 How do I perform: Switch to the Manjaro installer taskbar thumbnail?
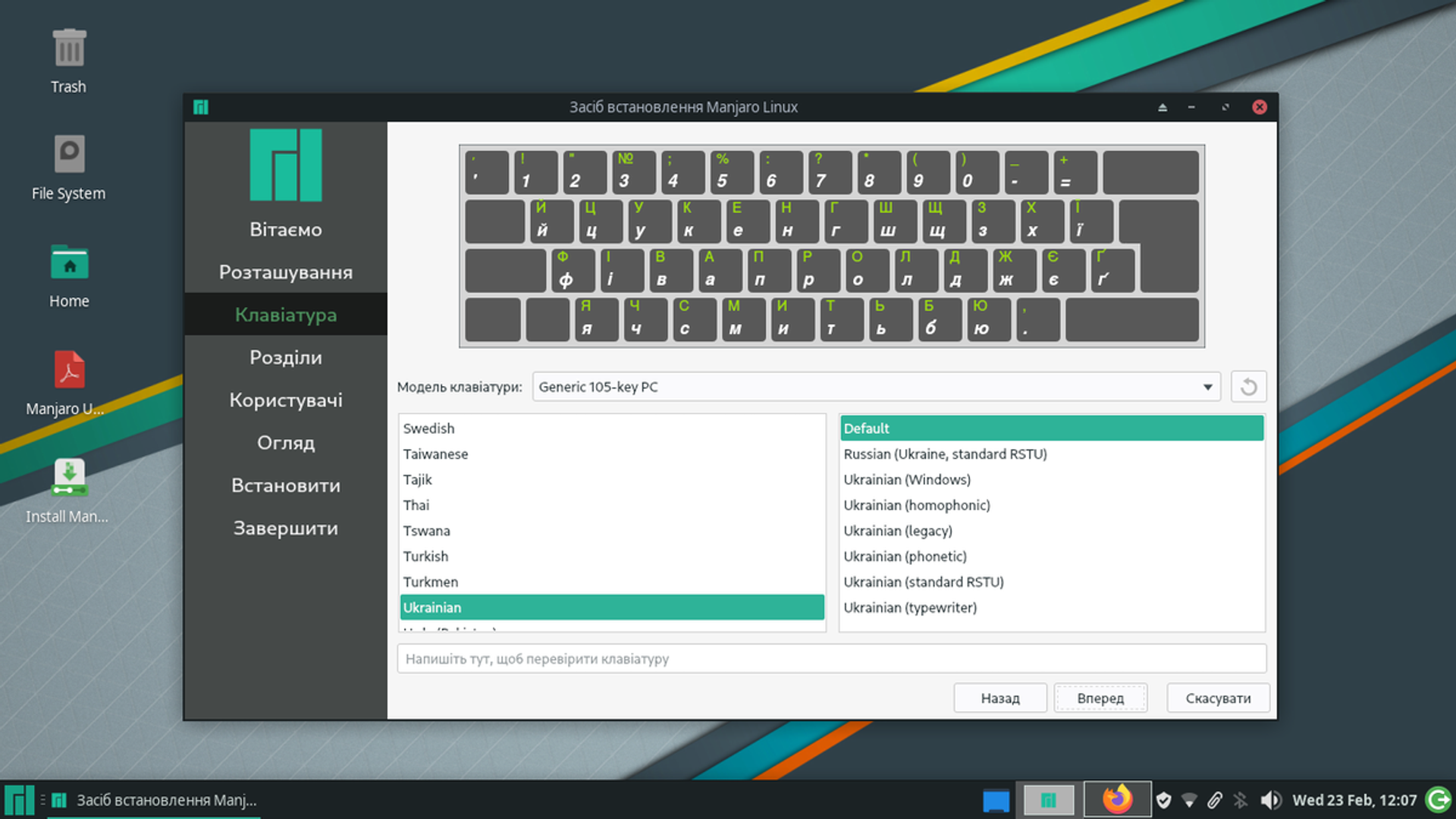tap(1049, 800)
